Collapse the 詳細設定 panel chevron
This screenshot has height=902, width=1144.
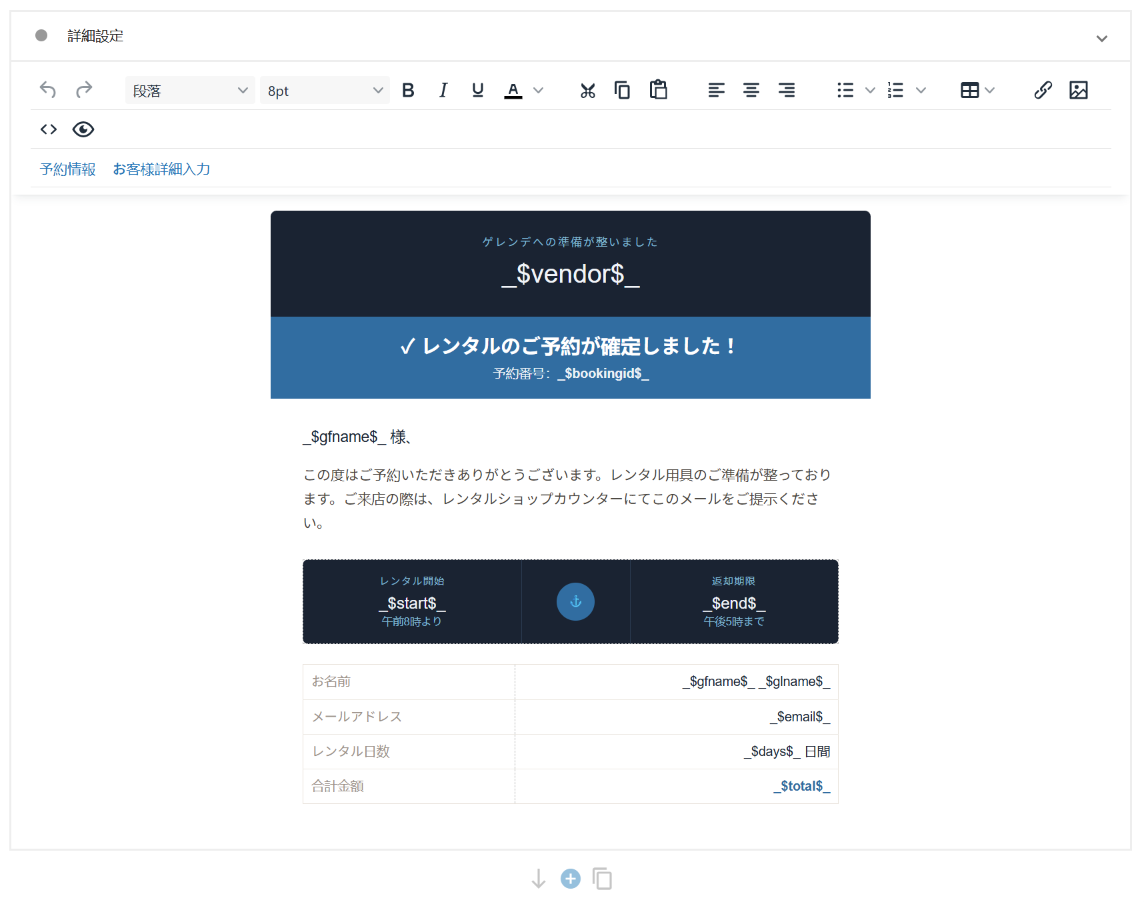pyautogui.click(x=1102, y=38)
